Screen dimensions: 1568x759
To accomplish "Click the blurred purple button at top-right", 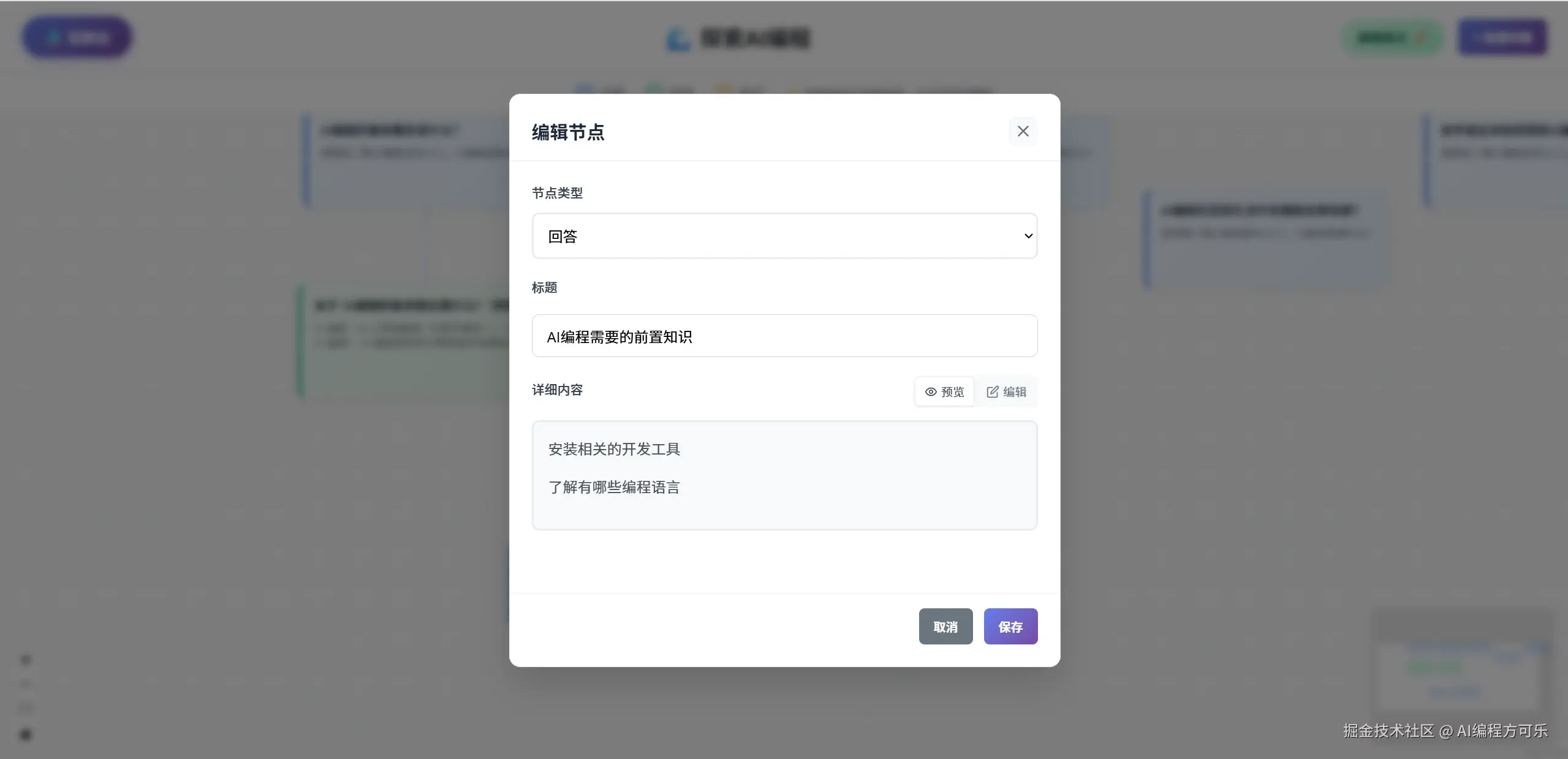I will click(x=1502, y=38).
